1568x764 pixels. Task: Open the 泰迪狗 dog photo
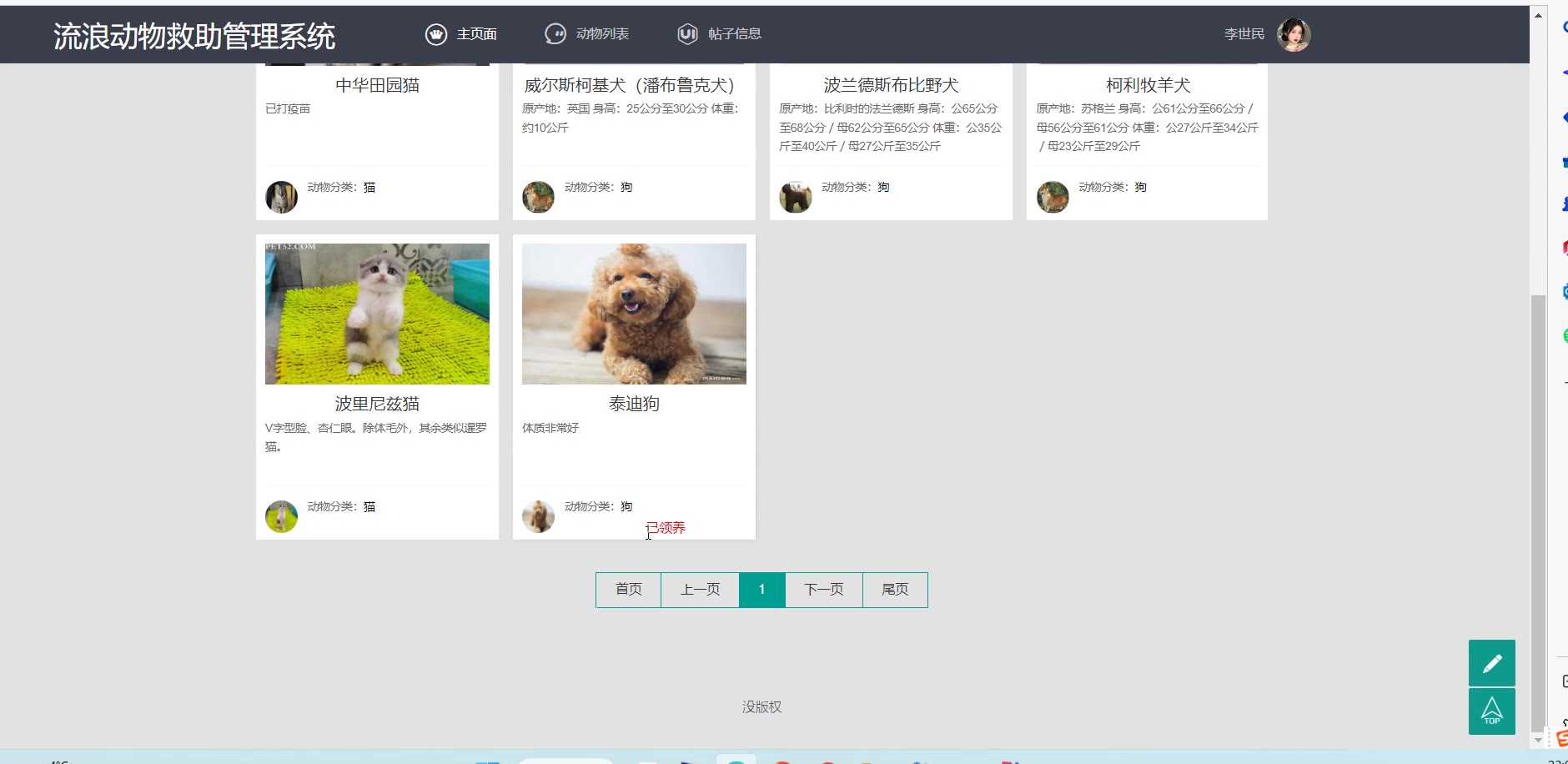(634, 314)
